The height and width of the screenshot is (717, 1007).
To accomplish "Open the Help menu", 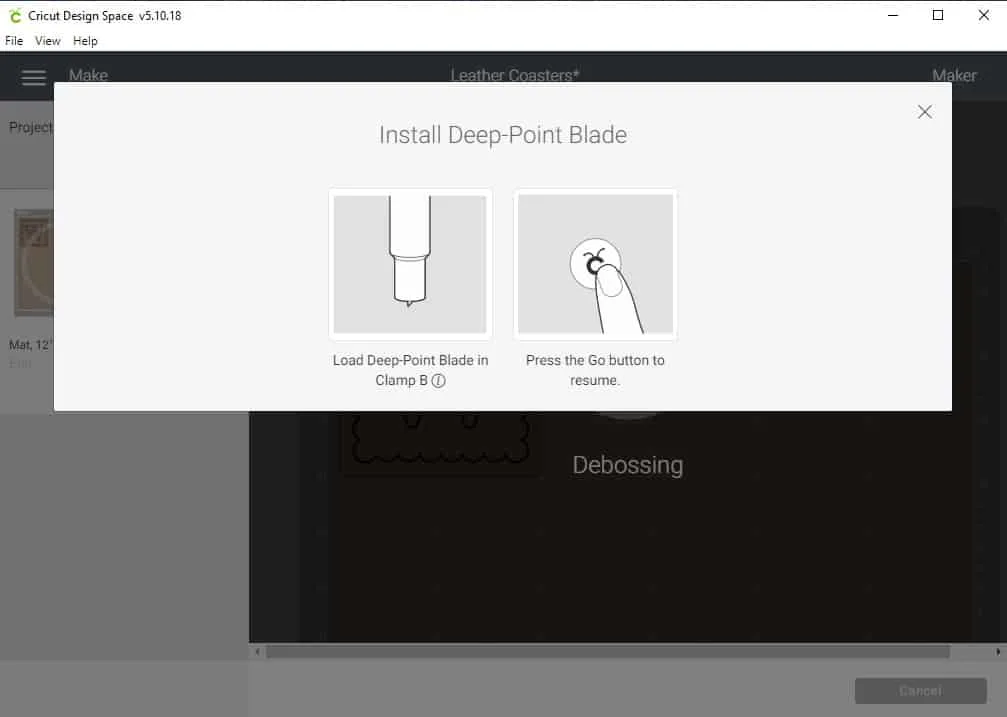I will pyautogui.click(x=85, y=40).
